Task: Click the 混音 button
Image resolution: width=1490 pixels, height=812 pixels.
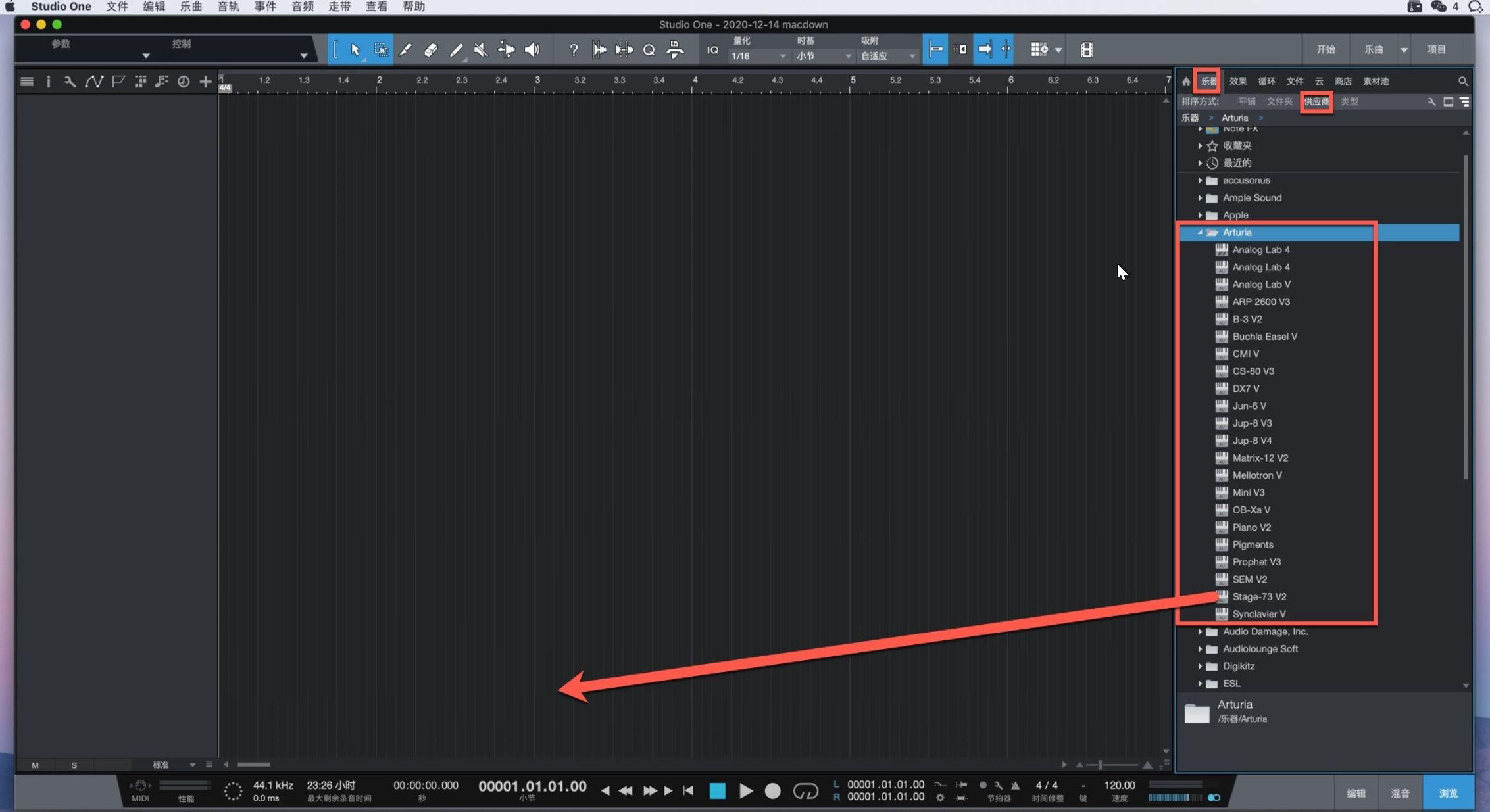Action: (x=1400, y=793)
